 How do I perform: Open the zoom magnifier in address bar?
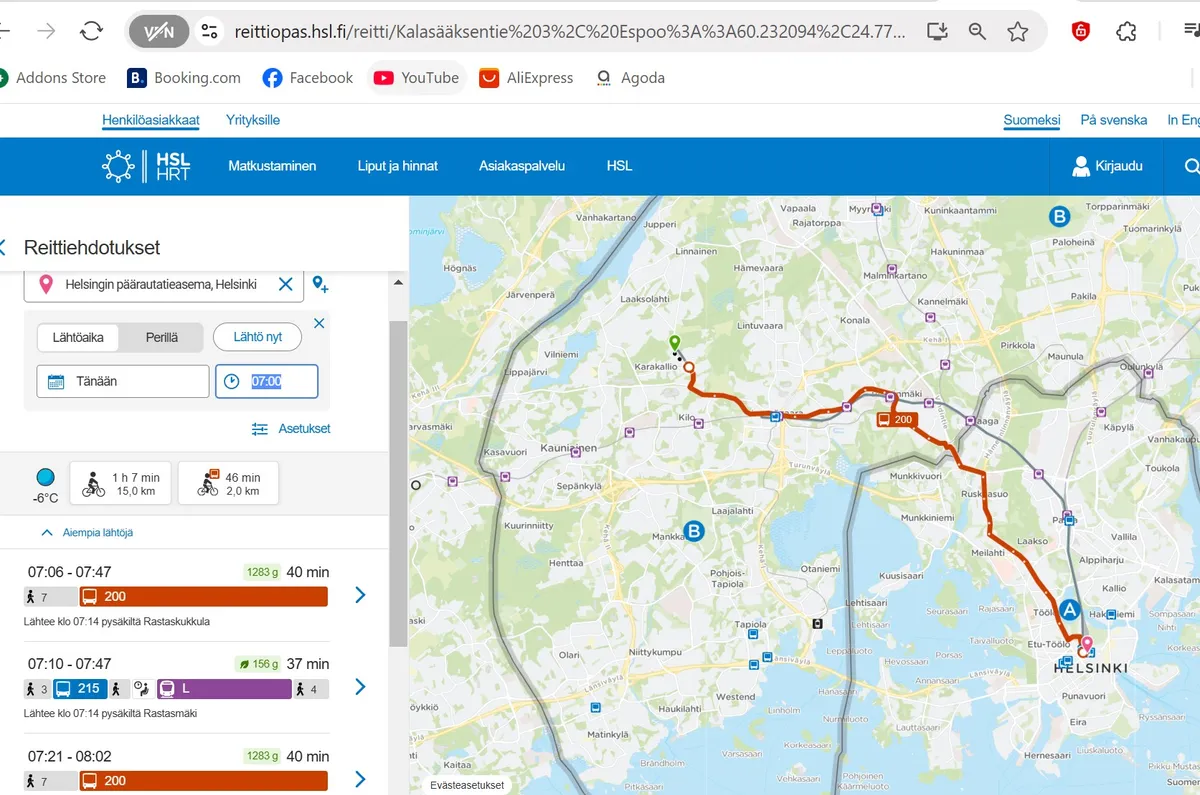[977, 32]
